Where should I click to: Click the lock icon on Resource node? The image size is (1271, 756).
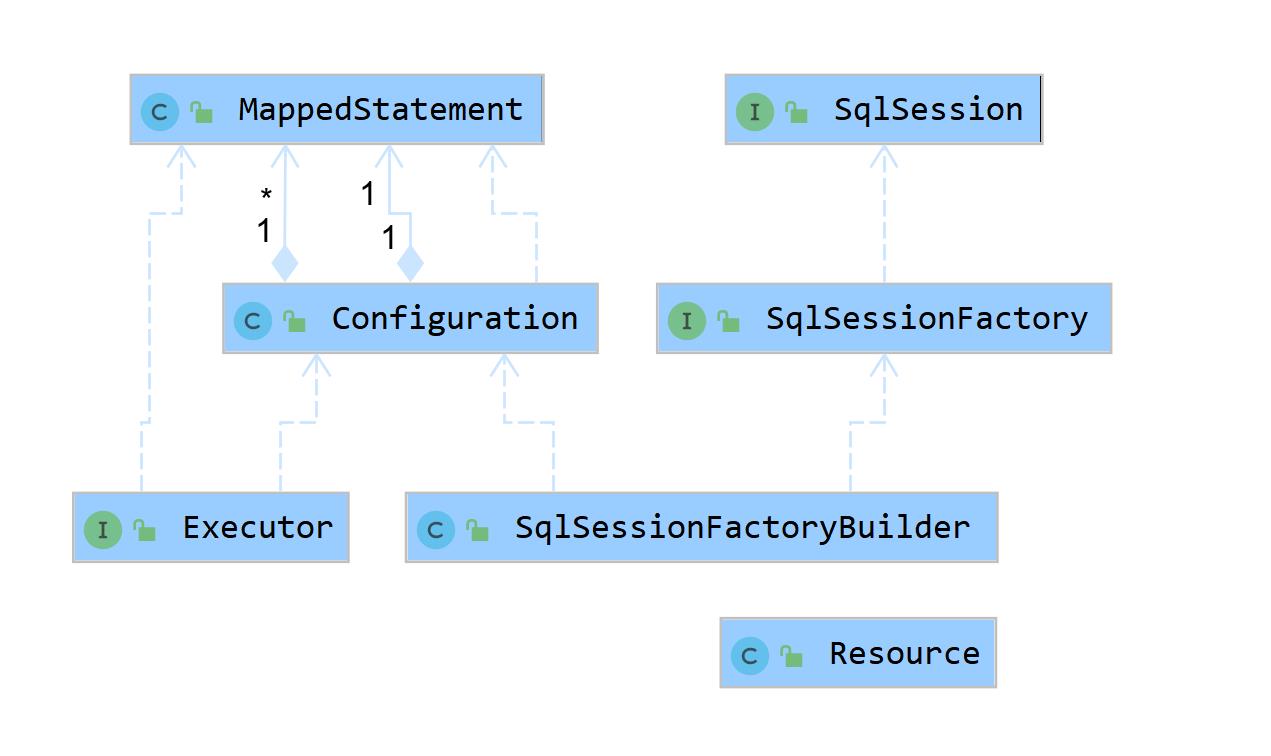[792, 656]
